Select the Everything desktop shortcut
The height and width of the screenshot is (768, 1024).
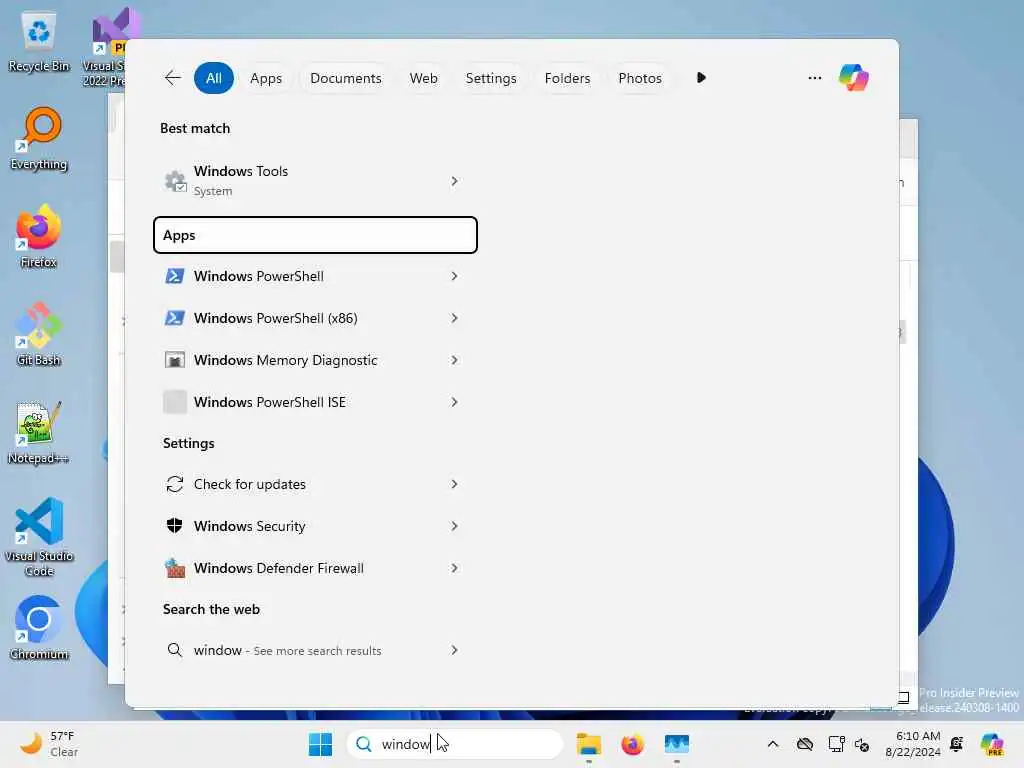39,138
